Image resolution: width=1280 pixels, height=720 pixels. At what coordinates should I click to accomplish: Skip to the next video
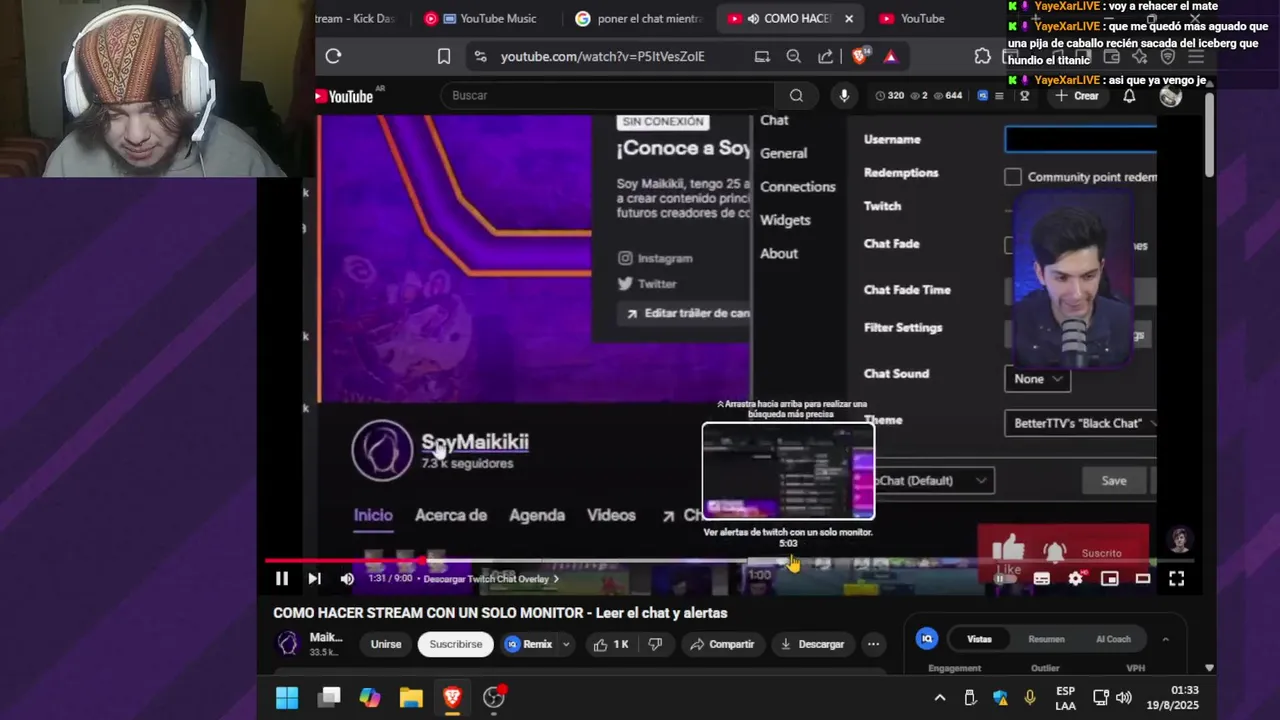[314, 578]
